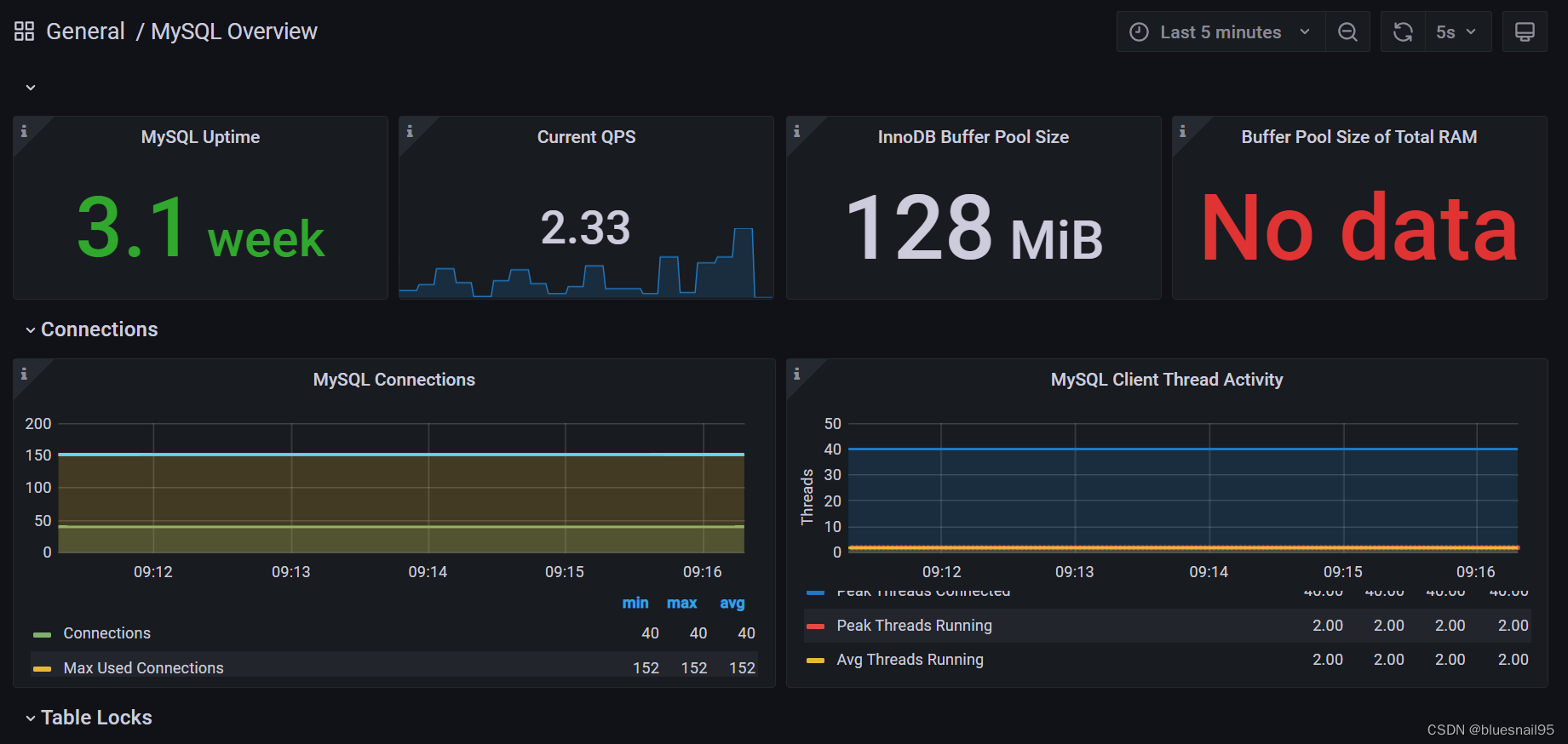
Task: Sort legend by the min column header
Action: pos(635,603)
